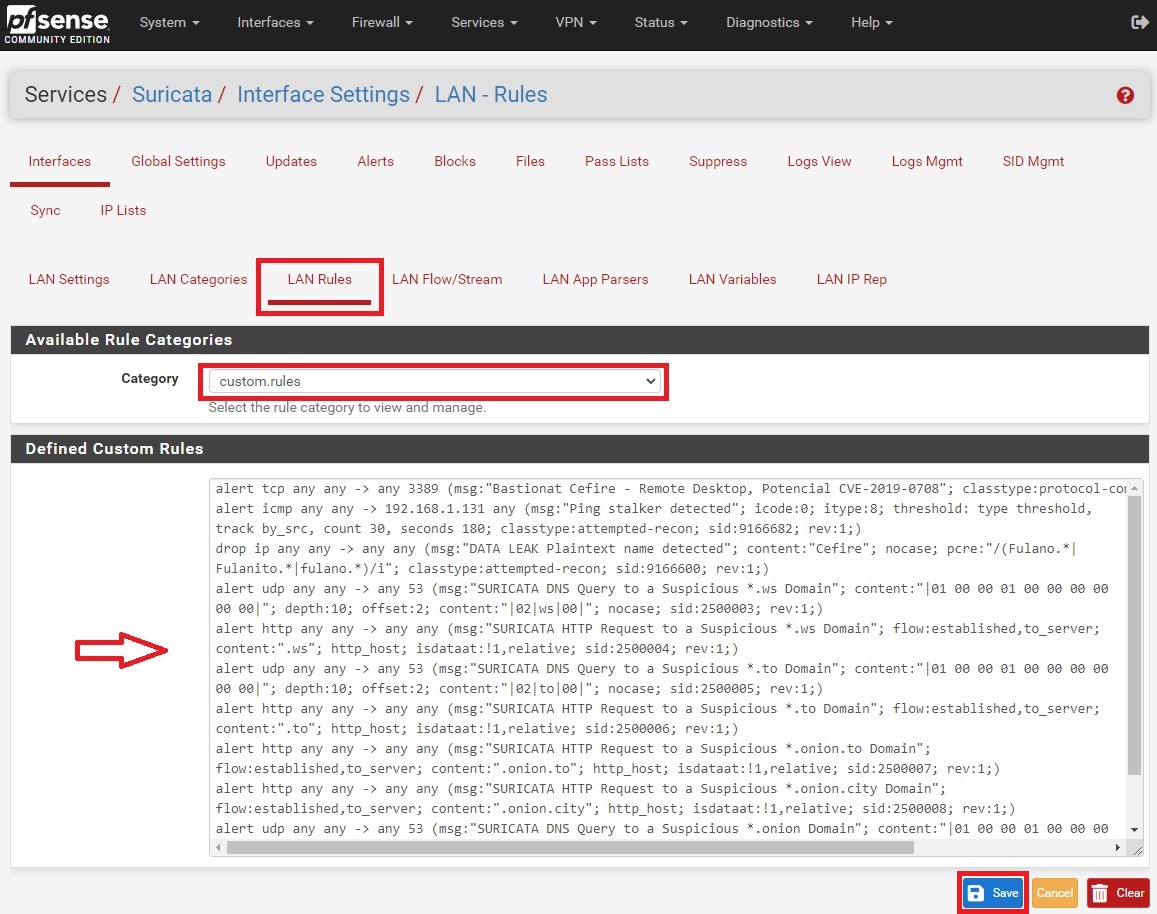This screenshot has width=1157, height=914.
Task: Open the Interfaces navigation menu
Action: pos(275,22)
